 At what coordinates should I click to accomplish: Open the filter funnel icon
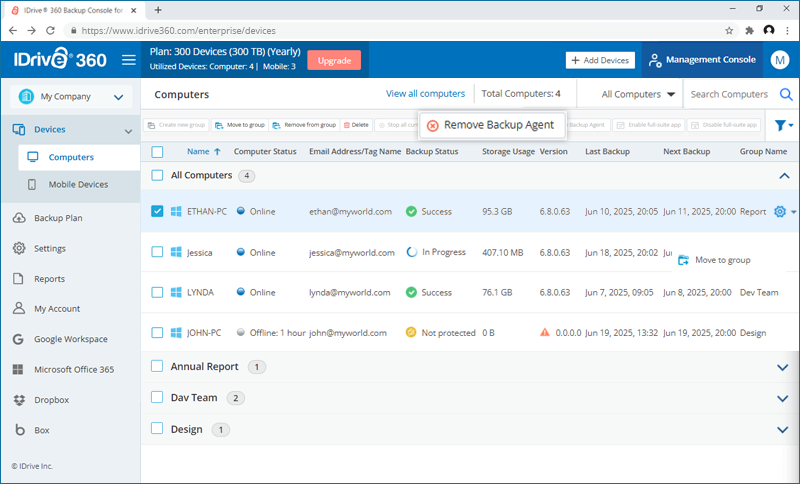pyautogui.click(x=781, y=126)
